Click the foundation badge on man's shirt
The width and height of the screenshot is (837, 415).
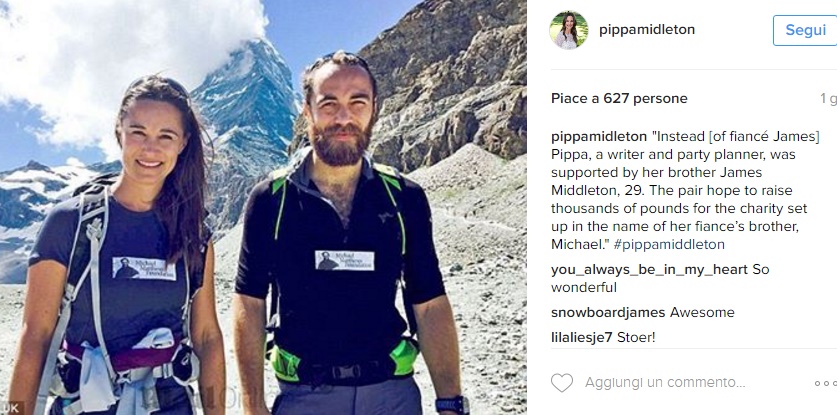[344, 260]
